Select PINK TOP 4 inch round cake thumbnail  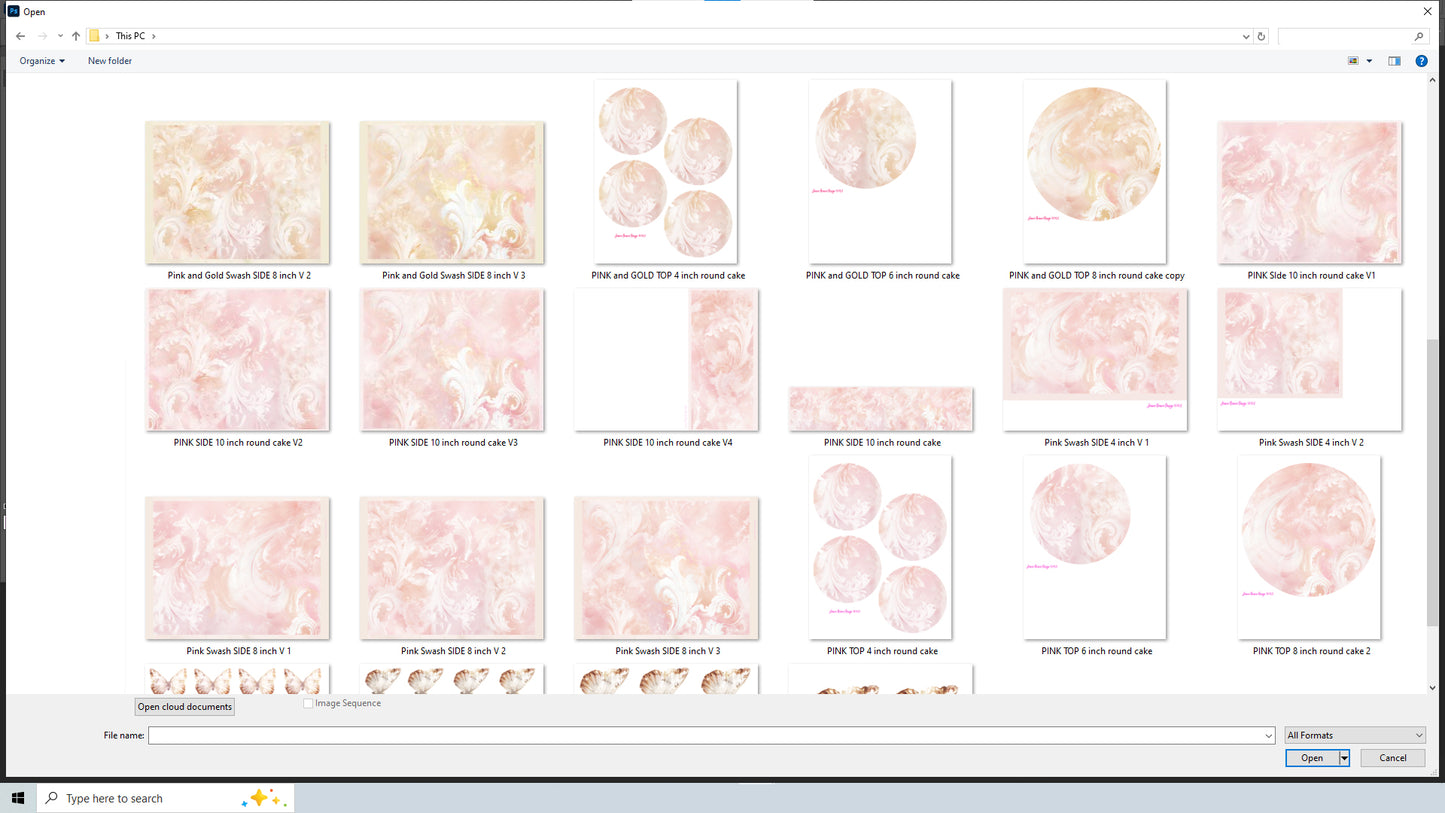tap(881, 547)
